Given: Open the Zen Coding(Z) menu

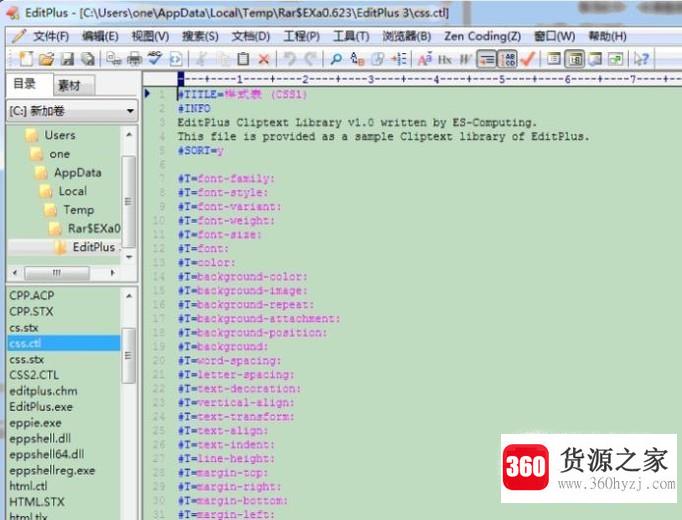Looking at the screenshot, I should click(482, 36).
